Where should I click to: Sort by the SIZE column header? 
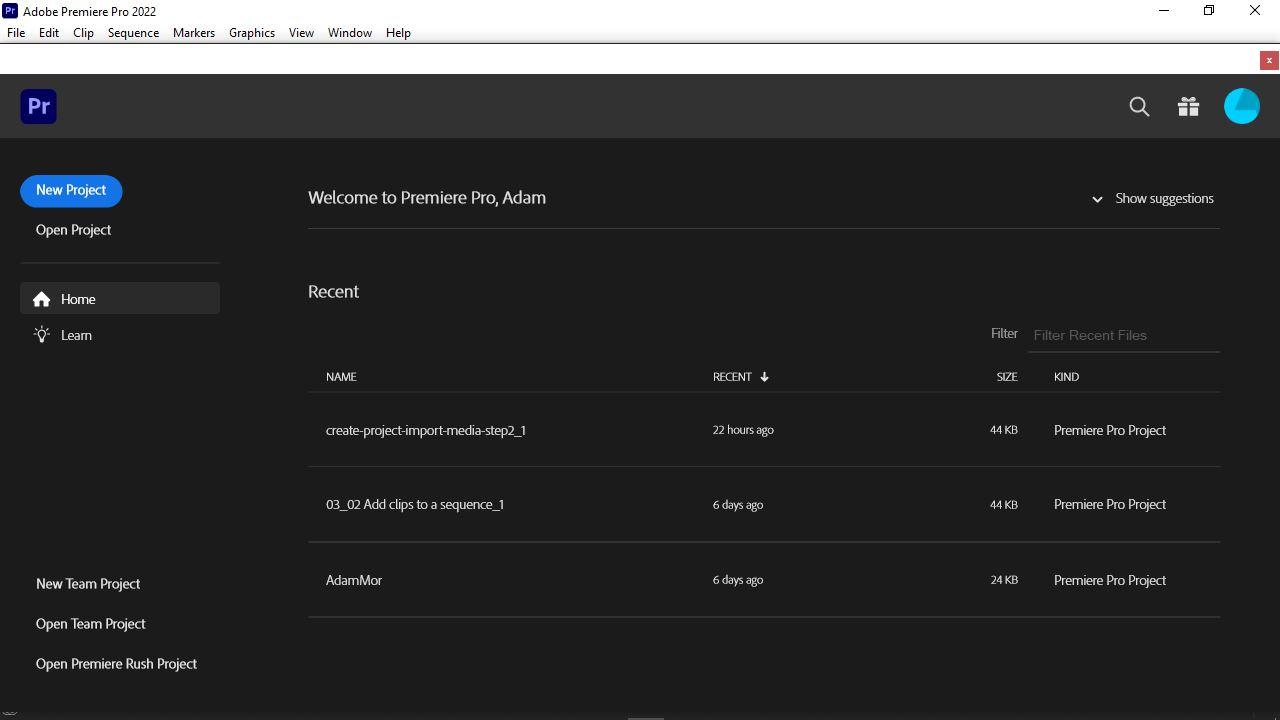point(1007,377)
